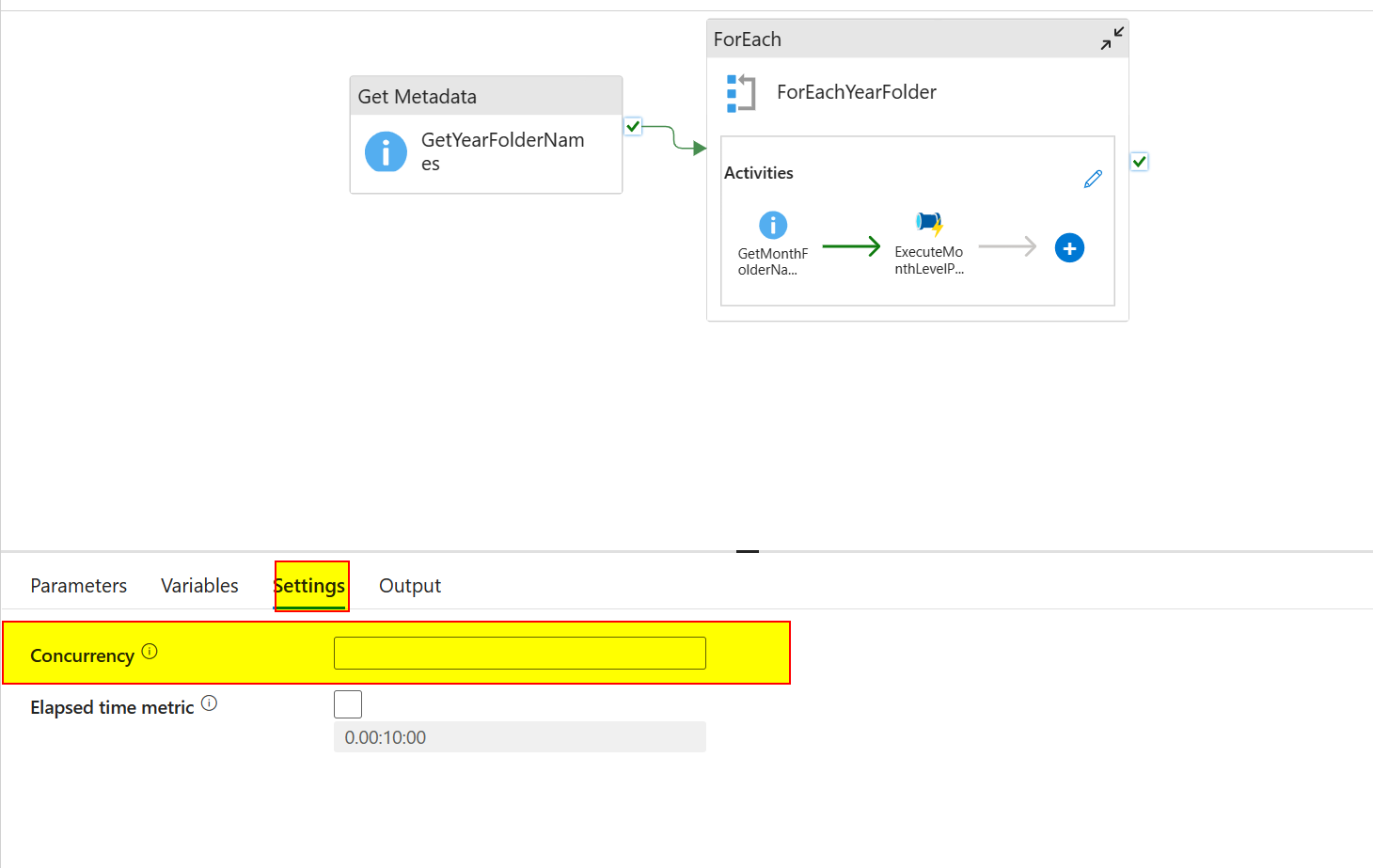The height and width of the screenshot is (868, 1373).
Task: Switch to the Parameters tab
Action: tap(79, 585)
